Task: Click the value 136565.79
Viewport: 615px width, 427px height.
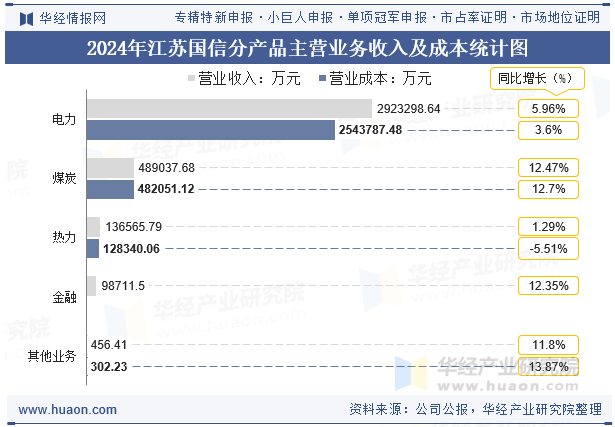Action: tap(133, 227)
